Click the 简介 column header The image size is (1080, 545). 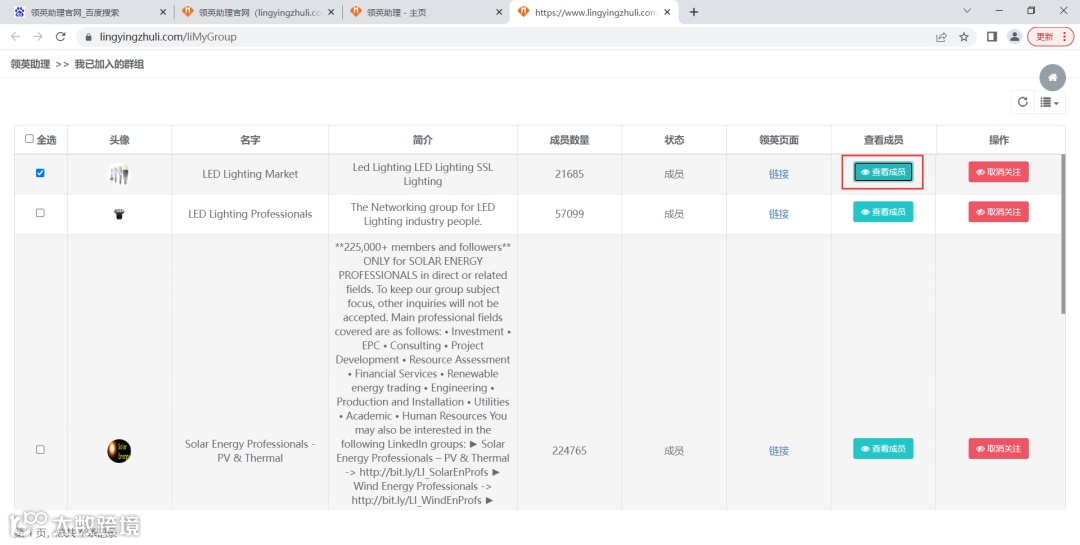coord(422,140)
